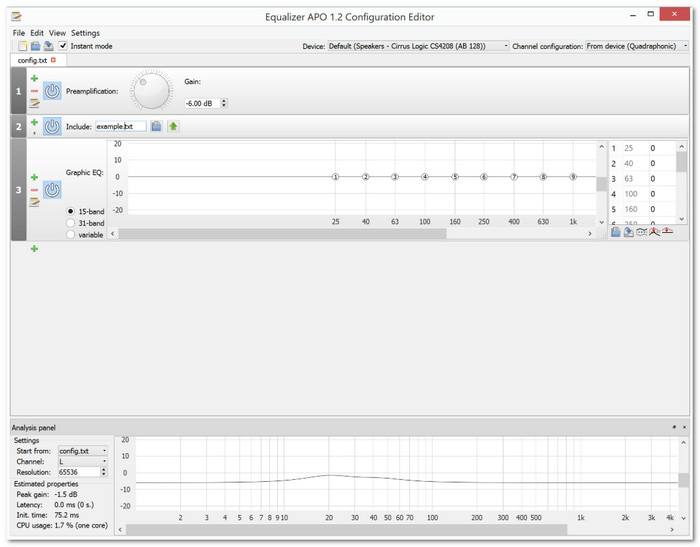
Task: Switch to the config.txt tab
Action: pyautogui.click(x=34, y=60)
